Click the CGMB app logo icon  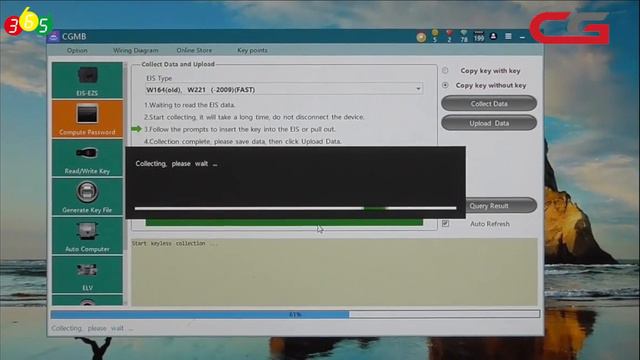tap(53, 37)
